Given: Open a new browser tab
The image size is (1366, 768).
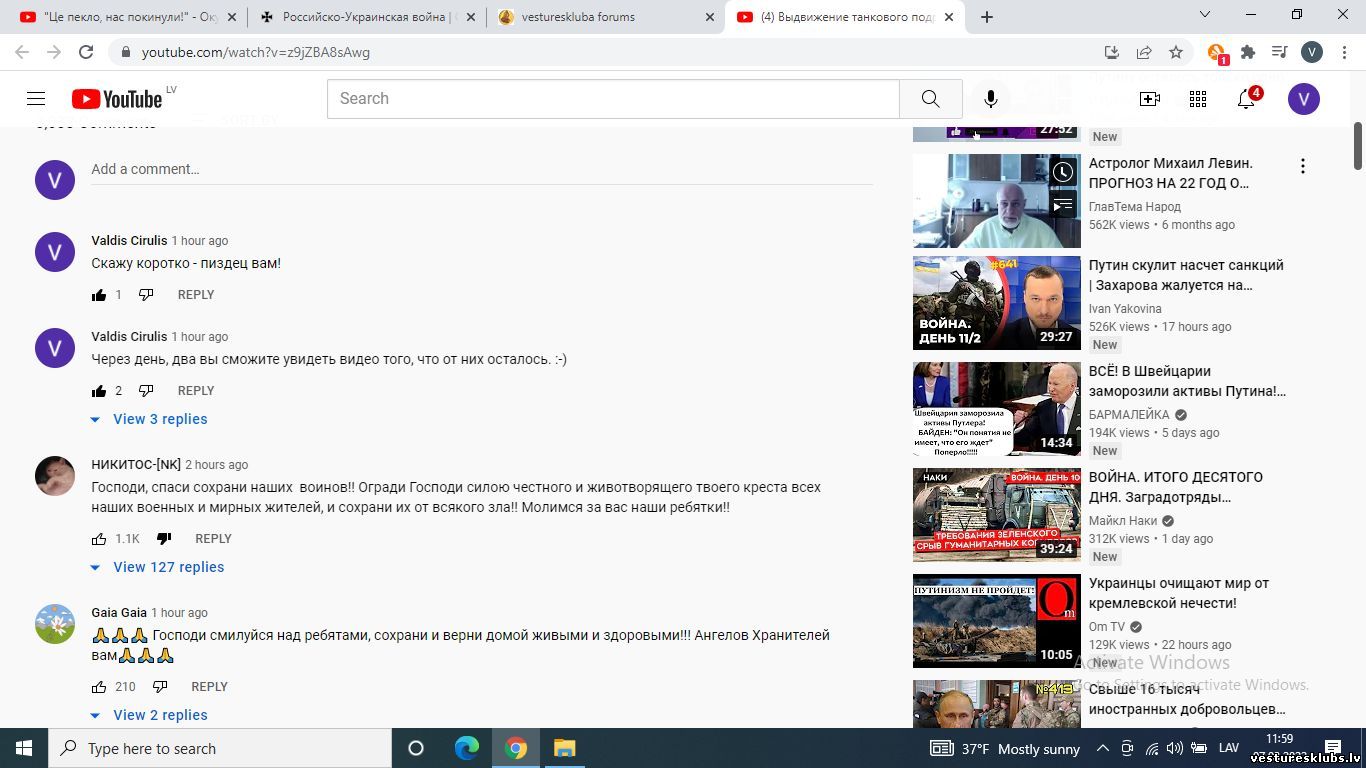Looking at the screenshot, I should [x=987, y=17].
